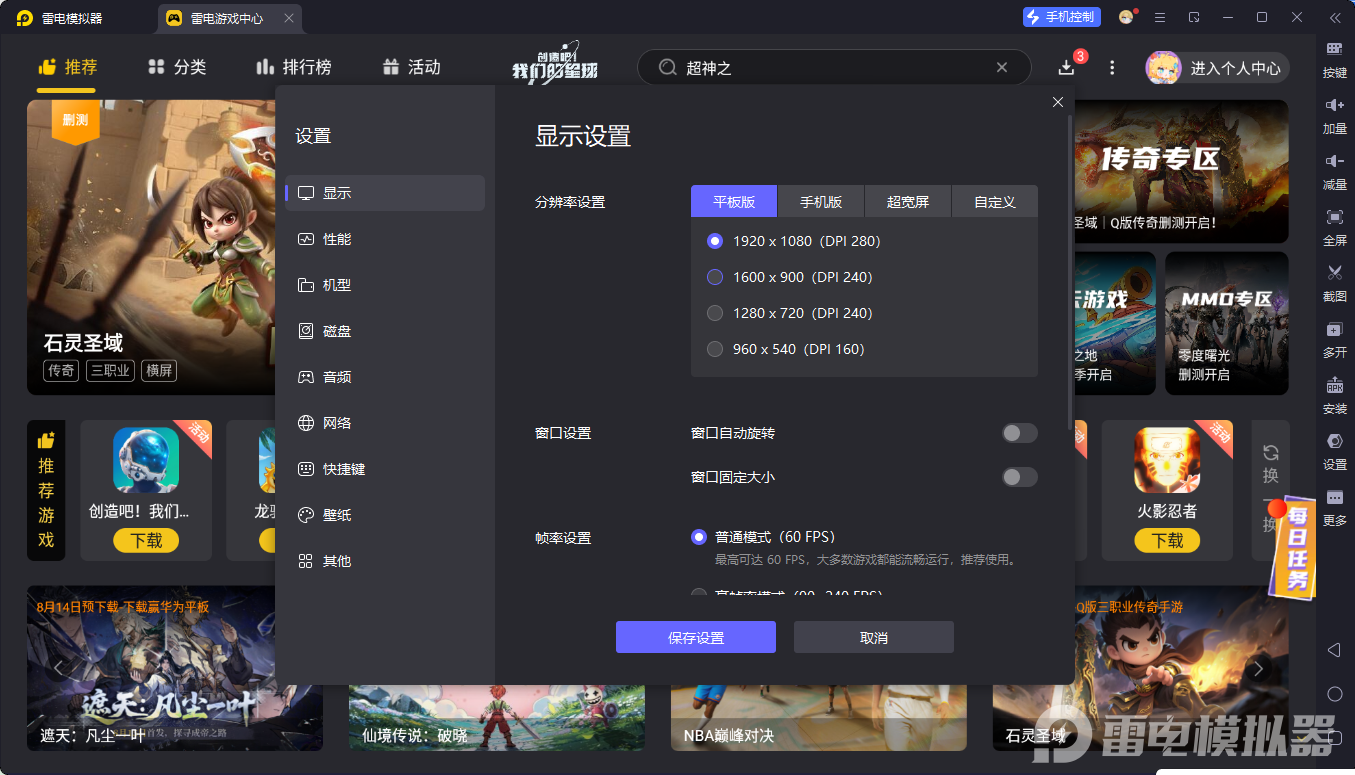Open the three-dot overflow menu near search
Screen dimensions: 1355x775
click(x=1111, y=66)
